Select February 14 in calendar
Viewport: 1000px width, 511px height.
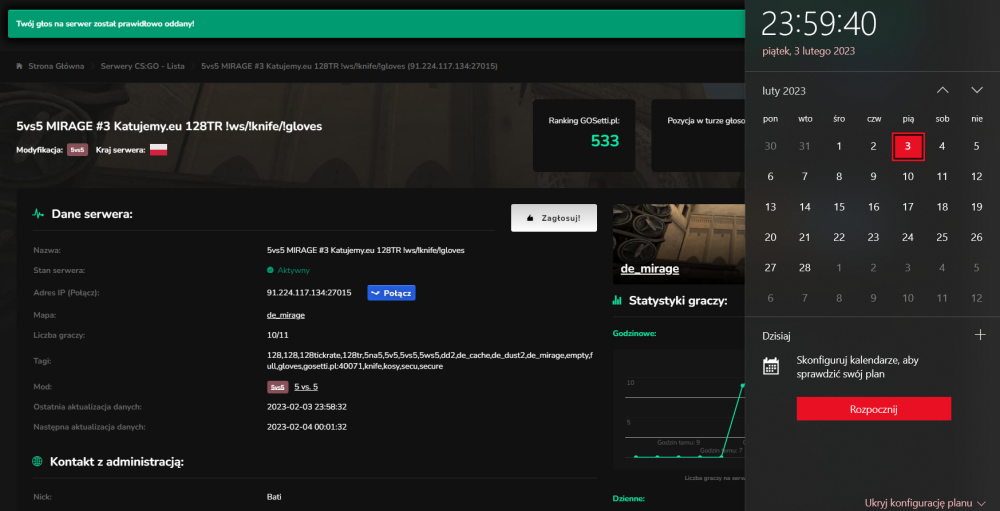click(805, 207)
